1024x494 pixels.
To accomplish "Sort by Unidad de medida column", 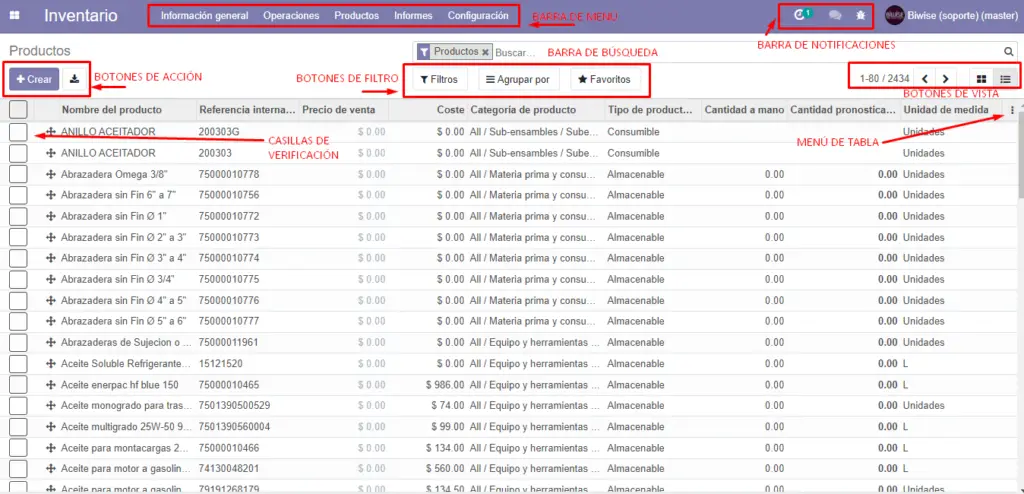I will (946, 110).
